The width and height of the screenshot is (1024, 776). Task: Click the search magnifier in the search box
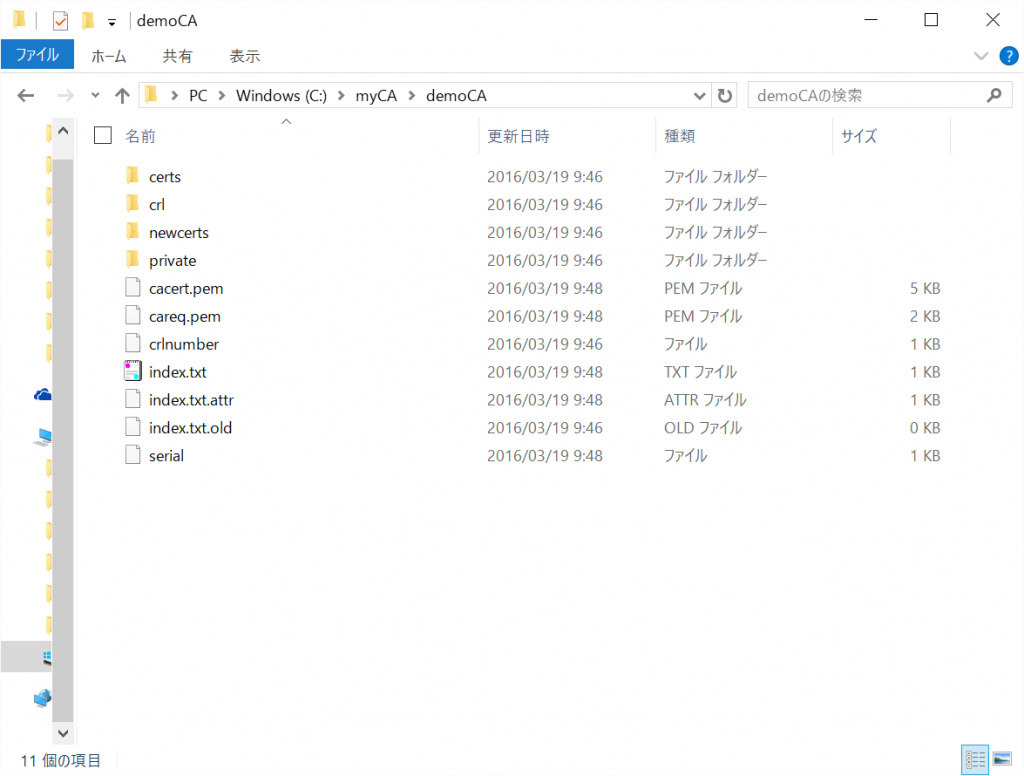[x=993, y=94]
